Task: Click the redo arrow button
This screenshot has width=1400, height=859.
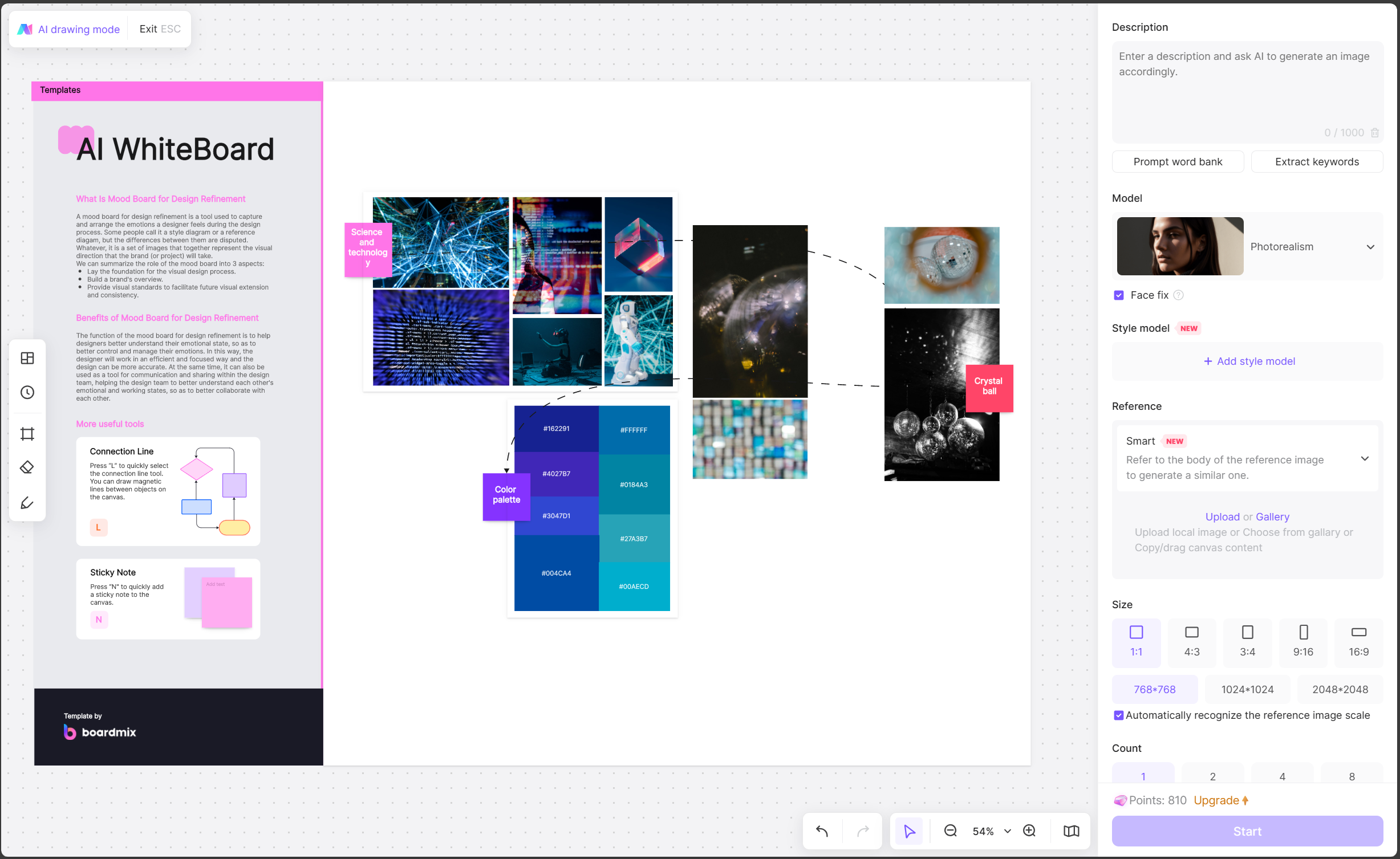Action: pyautogui.click(x=862, y=832)
